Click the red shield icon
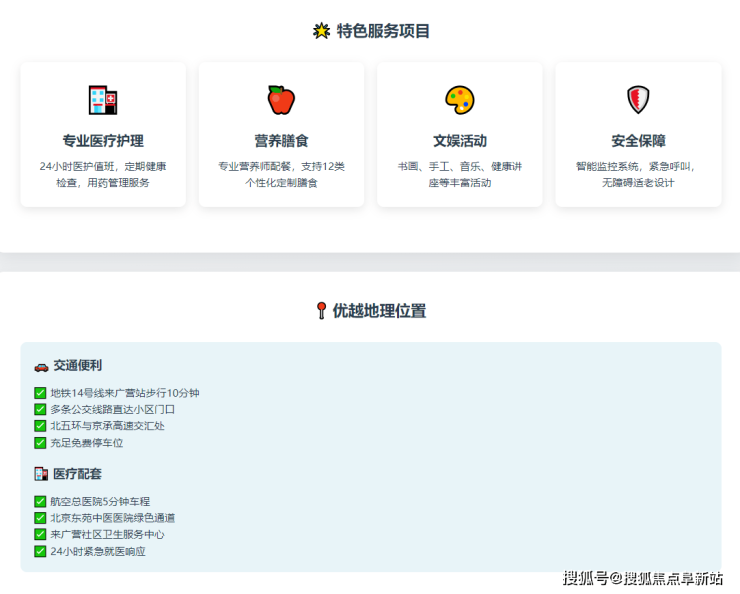The height and width of the screenshot is (594, 740). click(x=638, y=100)
